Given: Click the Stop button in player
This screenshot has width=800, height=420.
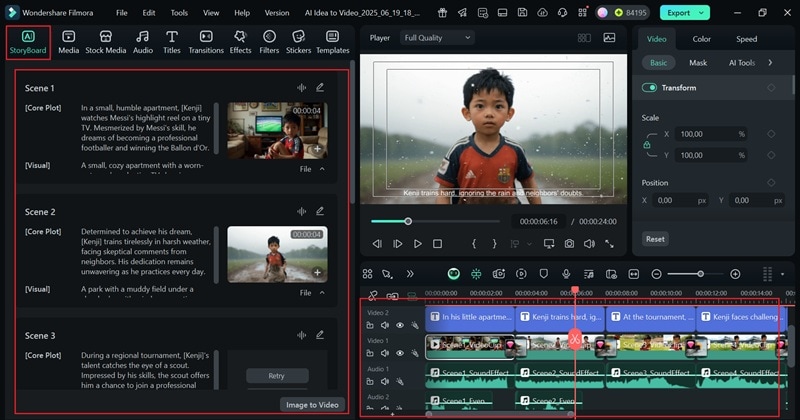Looking at the screenshot, I should (x=437, y=244).
